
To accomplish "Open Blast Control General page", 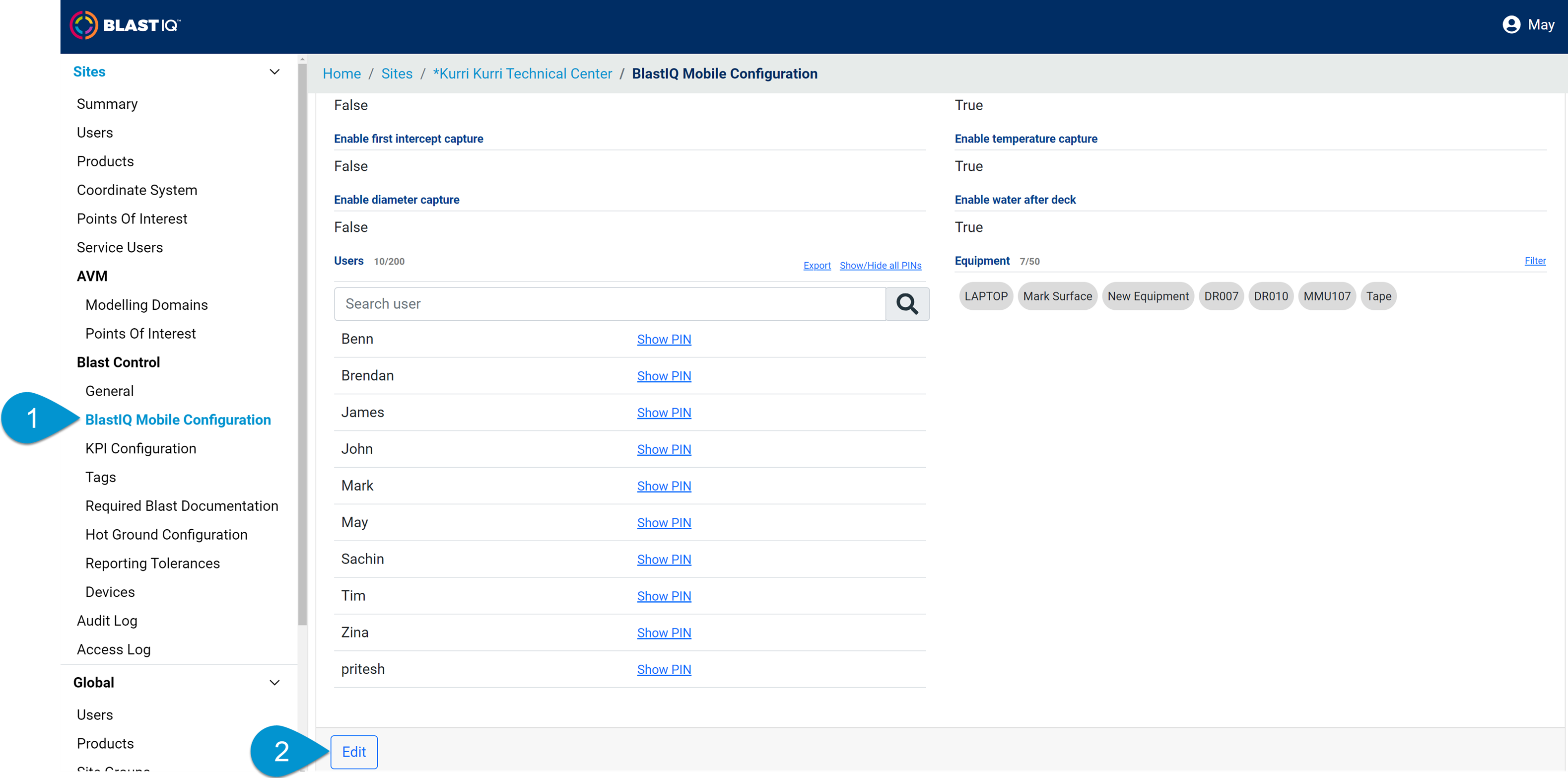I will pos(110,391).
